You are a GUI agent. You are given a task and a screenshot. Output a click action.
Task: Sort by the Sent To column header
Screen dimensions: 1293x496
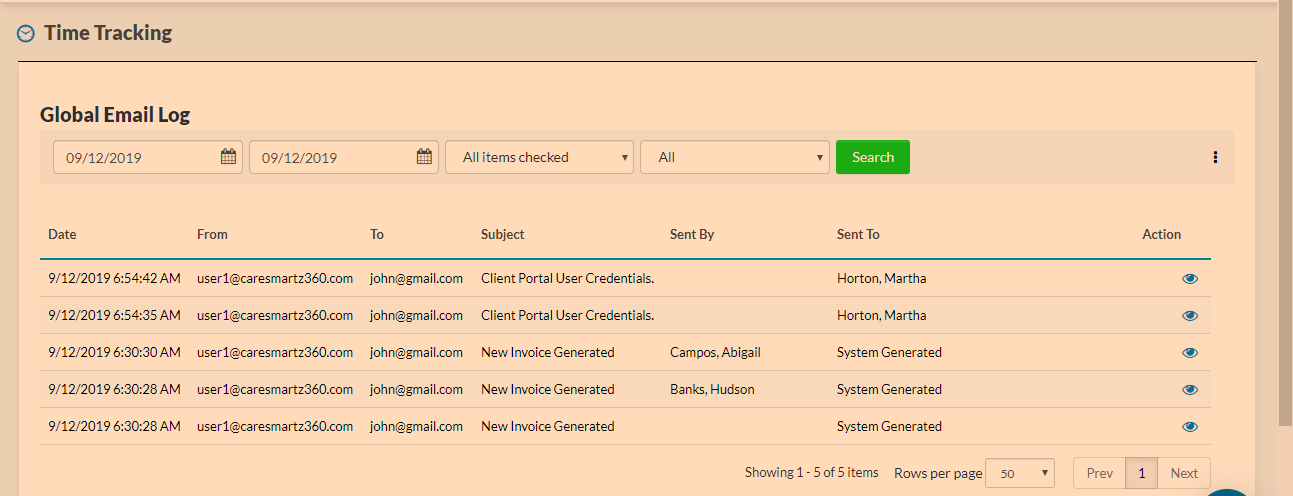point(858,234)
